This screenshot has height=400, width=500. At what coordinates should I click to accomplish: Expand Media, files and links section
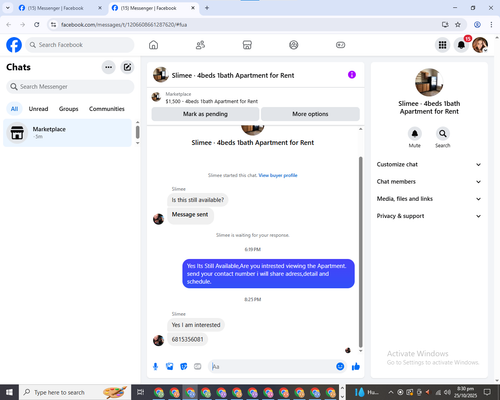[x=429, y=199]
